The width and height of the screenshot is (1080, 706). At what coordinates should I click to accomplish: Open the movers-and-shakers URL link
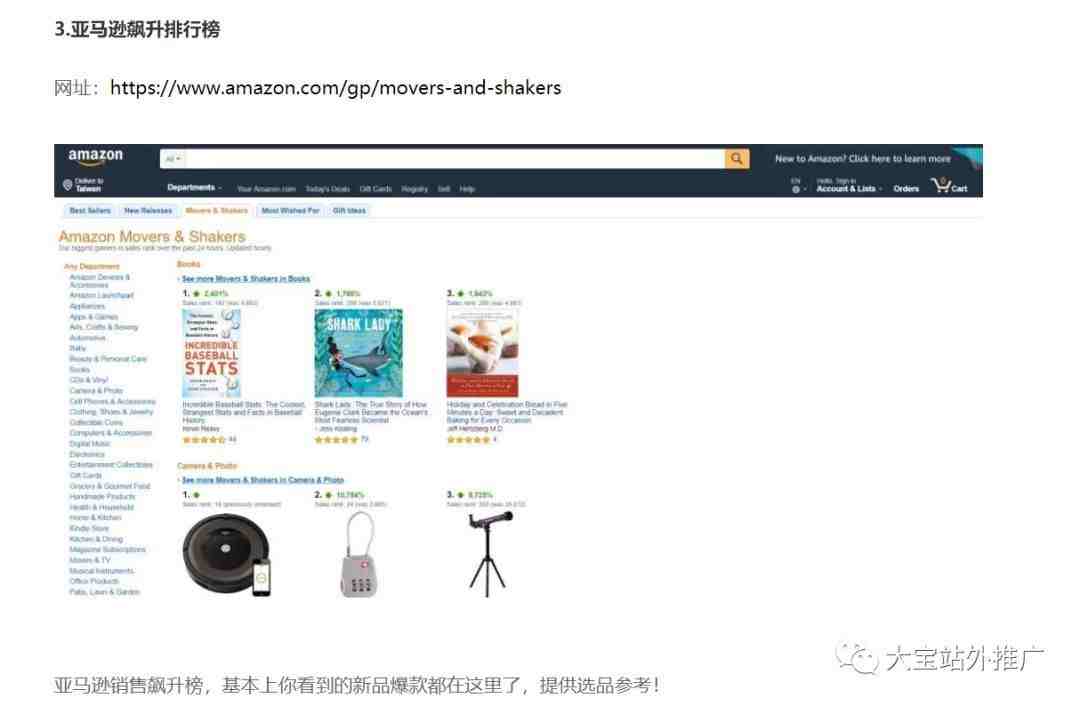point(335,87)
